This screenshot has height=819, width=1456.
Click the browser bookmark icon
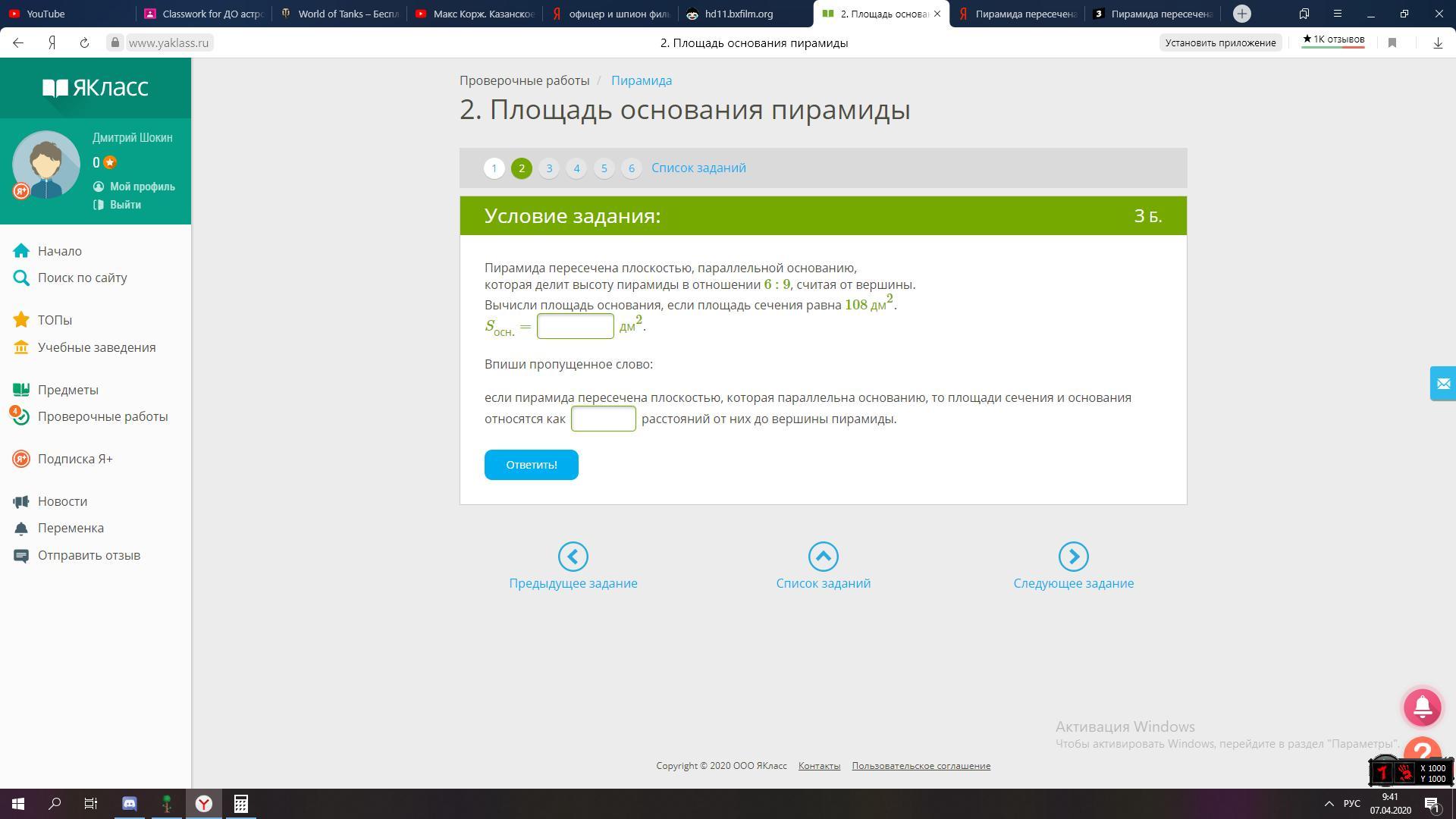click(x=1392, y=43)
